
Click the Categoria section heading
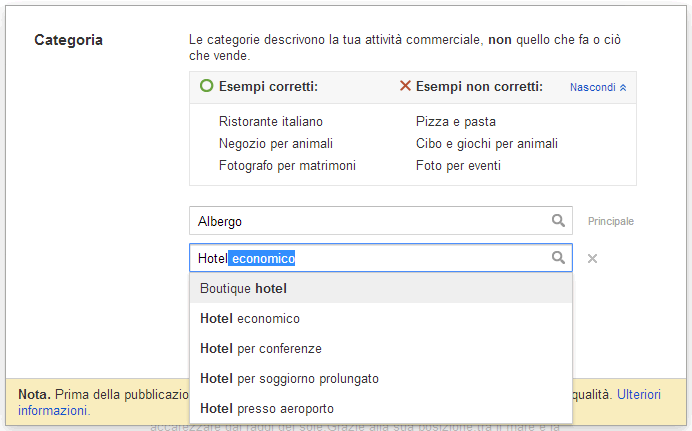pos(68,41)
